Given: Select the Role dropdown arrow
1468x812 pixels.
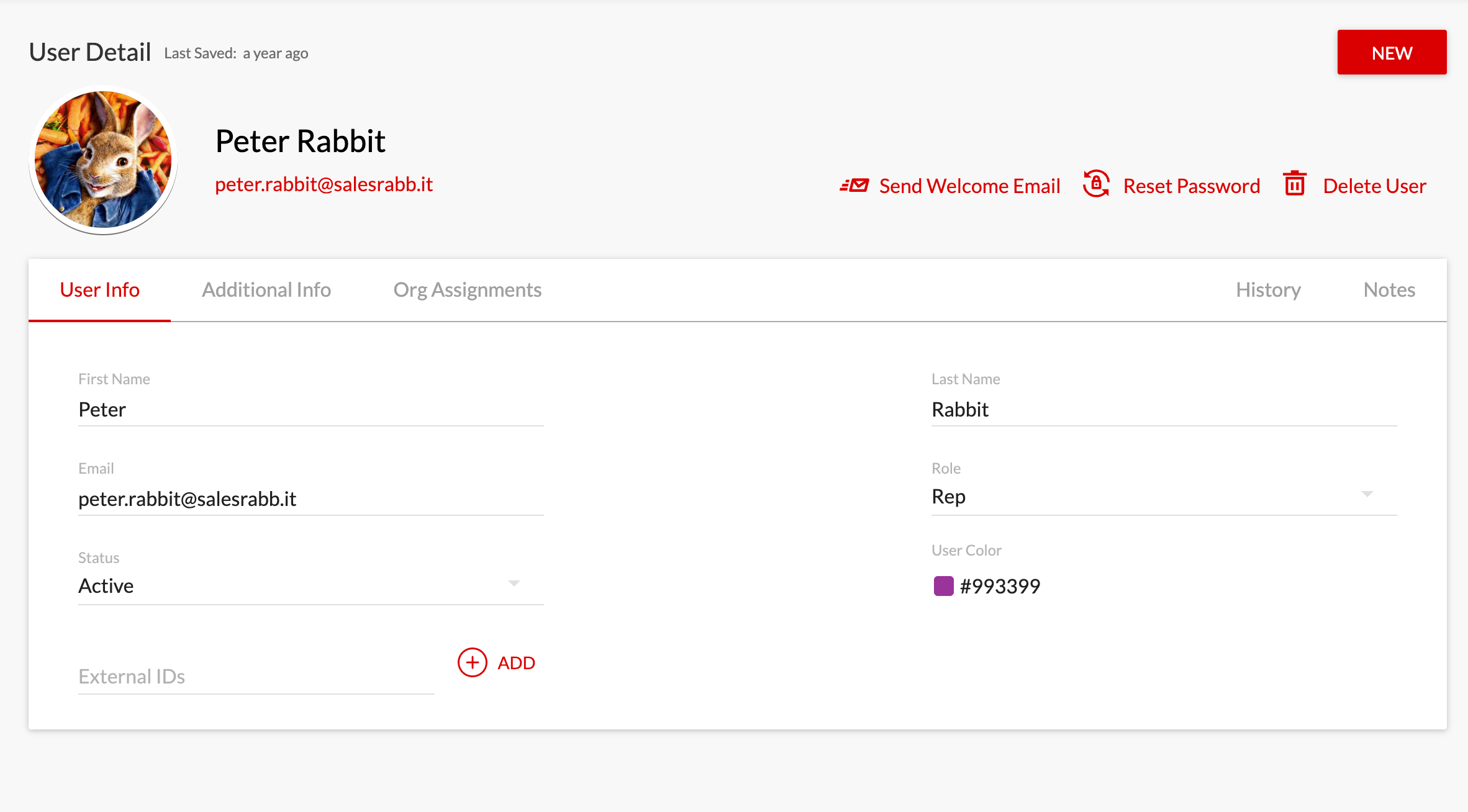Looking at the screenshot, I should tap(1369, 495).
